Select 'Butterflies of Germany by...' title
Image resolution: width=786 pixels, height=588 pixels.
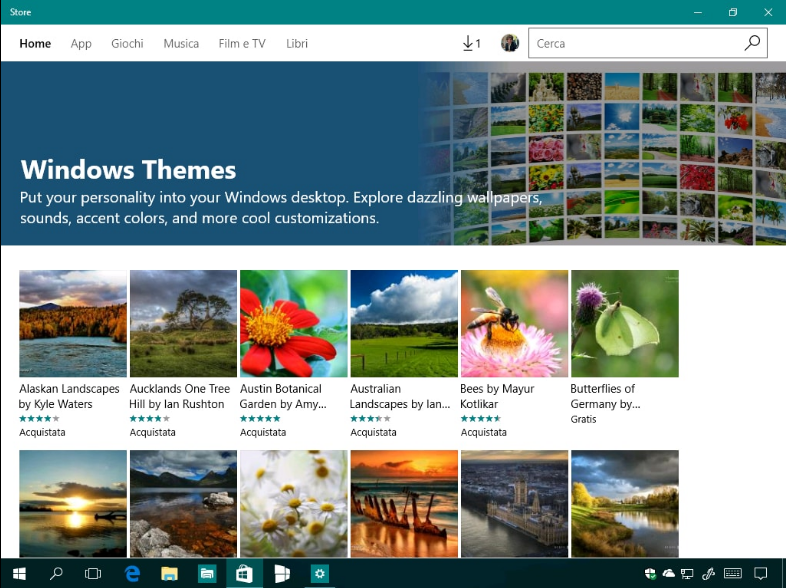click(606, 396)
